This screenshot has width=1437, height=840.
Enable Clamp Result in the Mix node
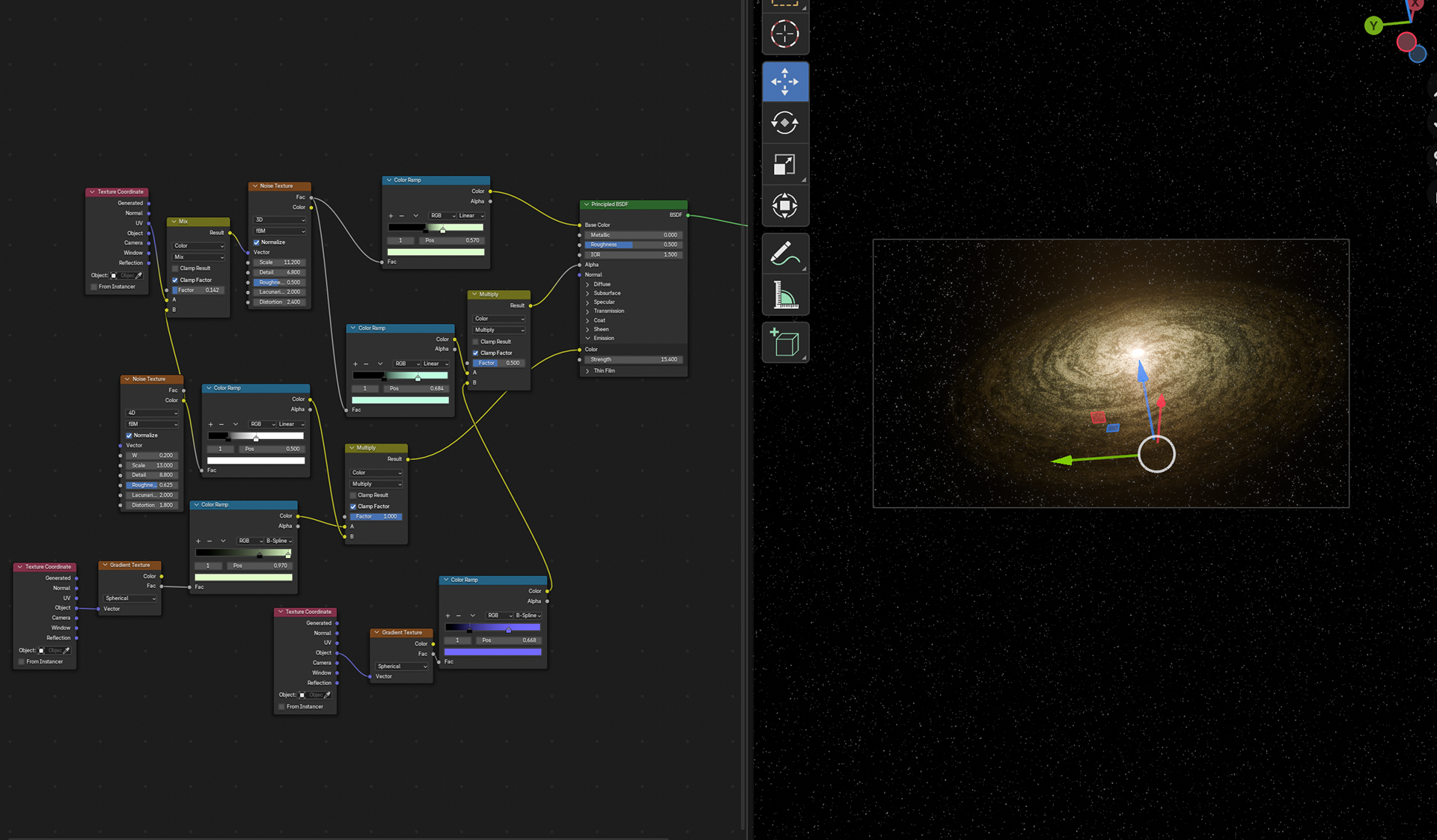(175, 269)
